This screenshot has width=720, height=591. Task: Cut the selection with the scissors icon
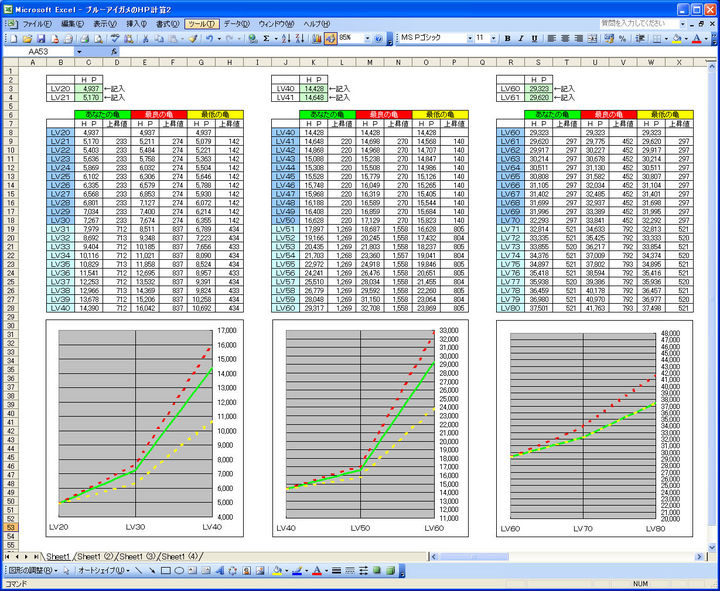145,39
